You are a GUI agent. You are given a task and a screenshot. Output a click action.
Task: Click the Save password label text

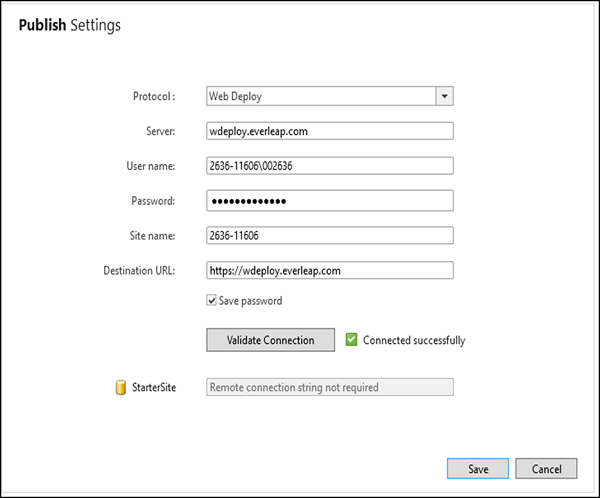(x=250, y=301)
